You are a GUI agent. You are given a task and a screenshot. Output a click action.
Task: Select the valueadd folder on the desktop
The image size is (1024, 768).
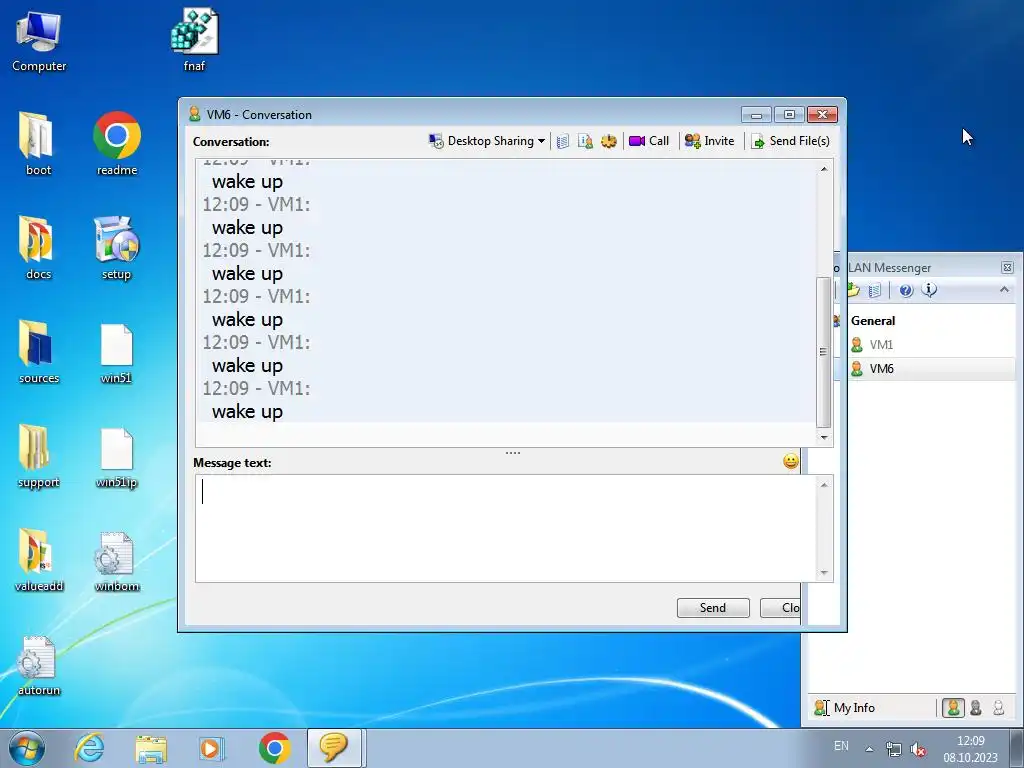(x=39, y=560)
